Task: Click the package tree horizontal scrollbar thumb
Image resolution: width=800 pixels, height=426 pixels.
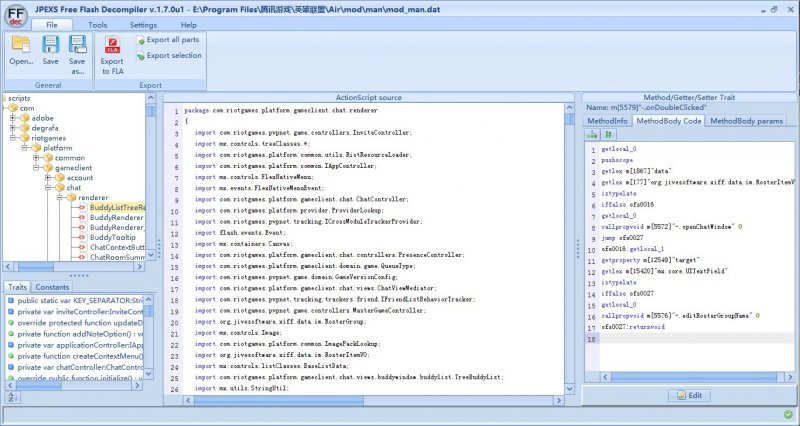Action: point(36,267)
